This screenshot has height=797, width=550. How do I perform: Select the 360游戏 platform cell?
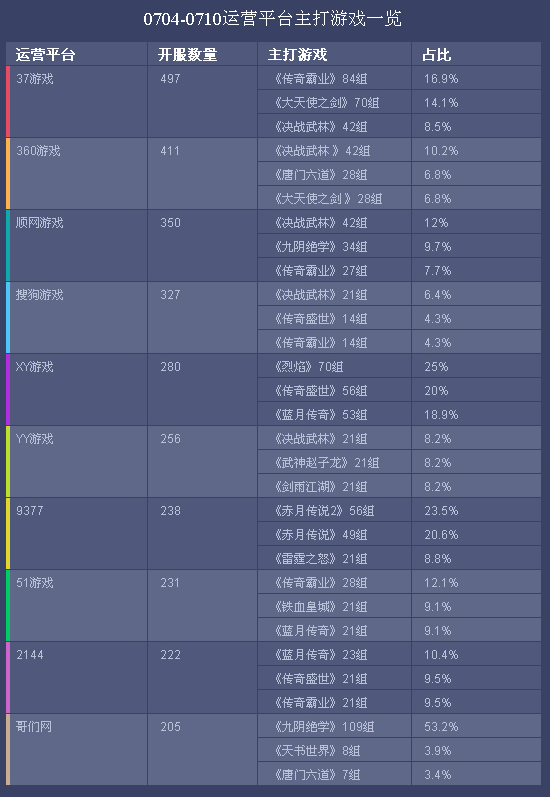click(x=79, y=174)
